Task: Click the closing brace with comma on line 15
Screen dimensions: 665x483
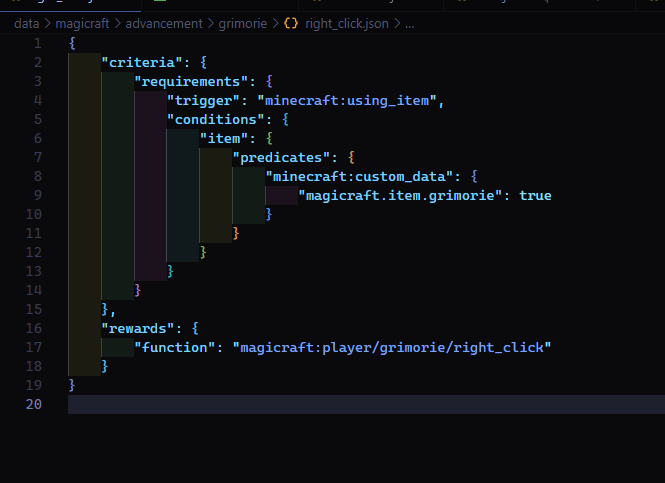Action: click(x=108, y=310)
